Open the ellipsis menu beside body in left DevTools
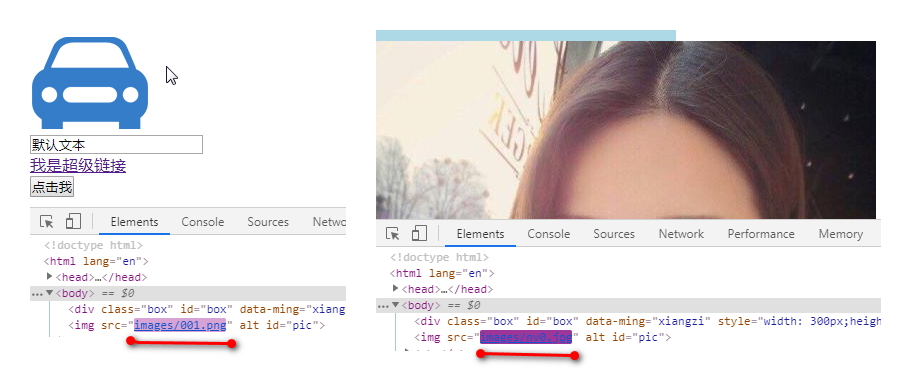The image size is (911, 381). click(x=37, y=294)
